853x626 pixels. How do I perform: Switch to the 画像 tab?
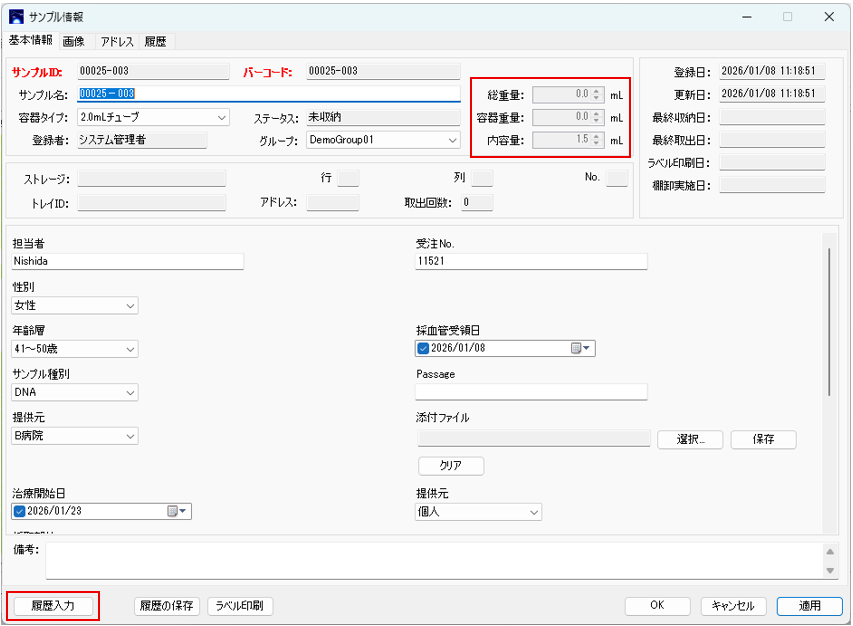click(73, 42)
